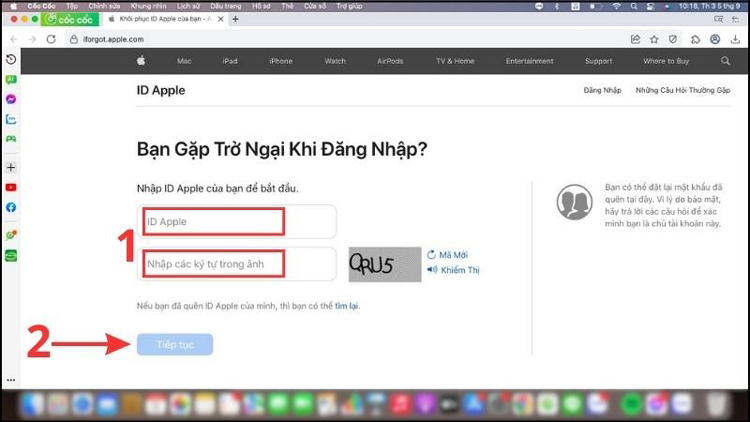Click the ID Apple page heading
The width and height of the screenshot is (750, 422).
(161, 90)
